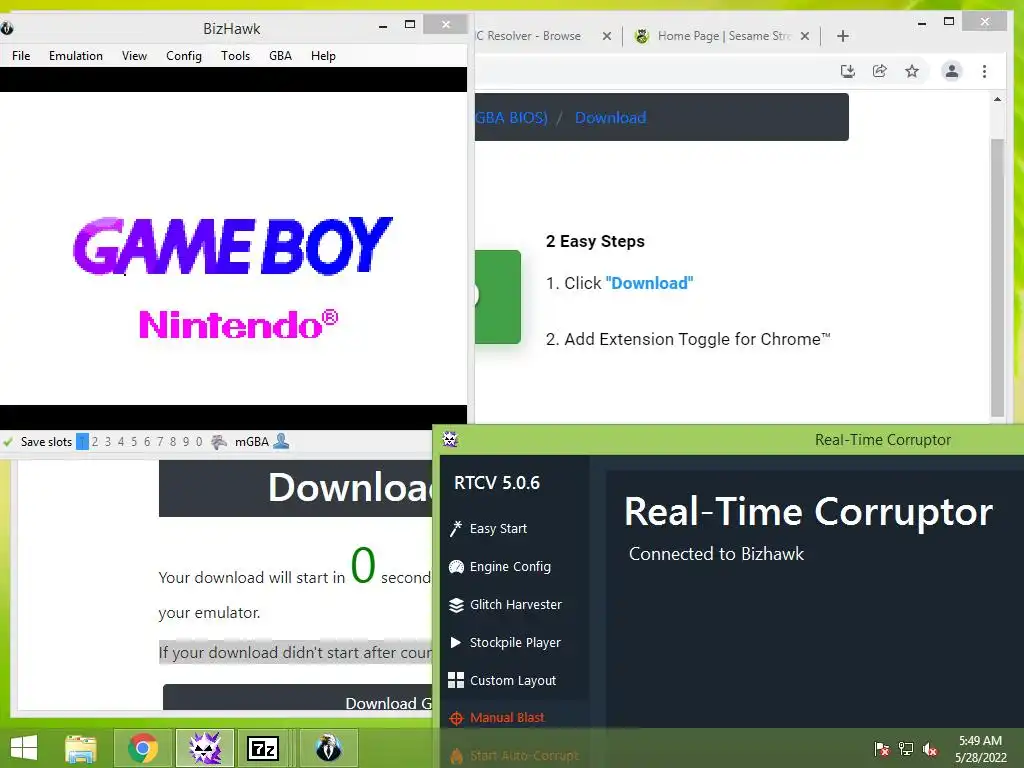Click the muted volume tray icon

coord(930,748)
